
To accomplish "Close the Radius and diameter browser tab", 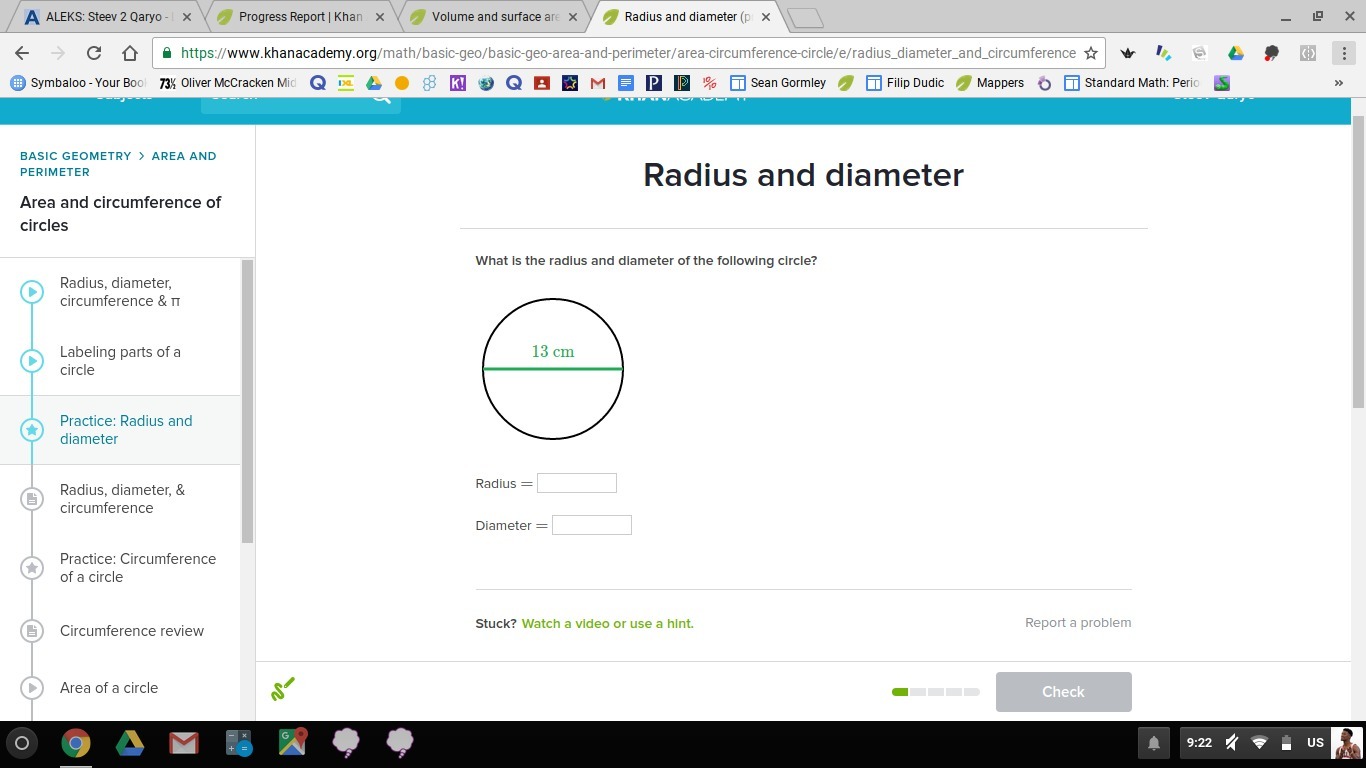I will pos(766,17).
